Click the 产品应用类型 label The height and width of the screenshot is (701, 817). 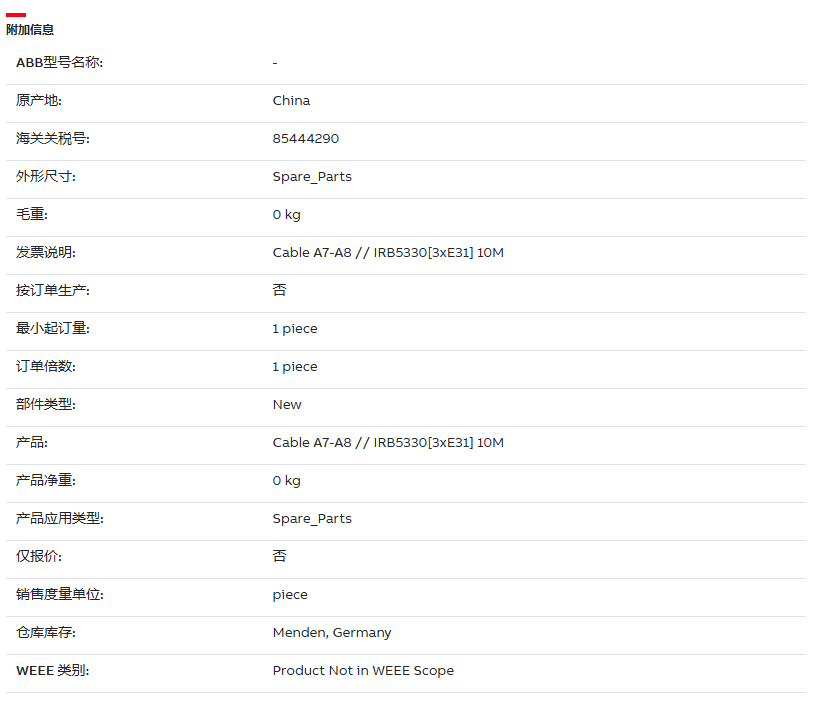coord(60,519)
